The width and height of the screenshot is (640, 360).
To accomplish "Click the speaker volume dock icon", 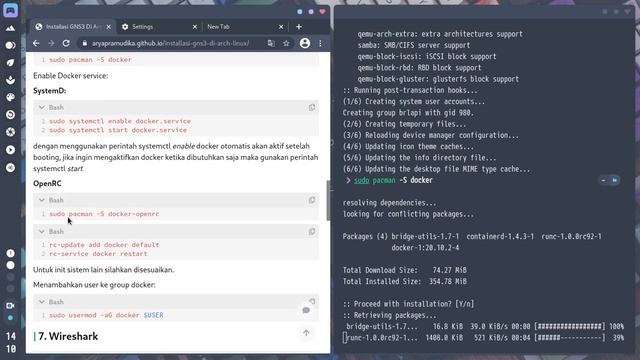I will pyautogui.click(x=10, y=167).
